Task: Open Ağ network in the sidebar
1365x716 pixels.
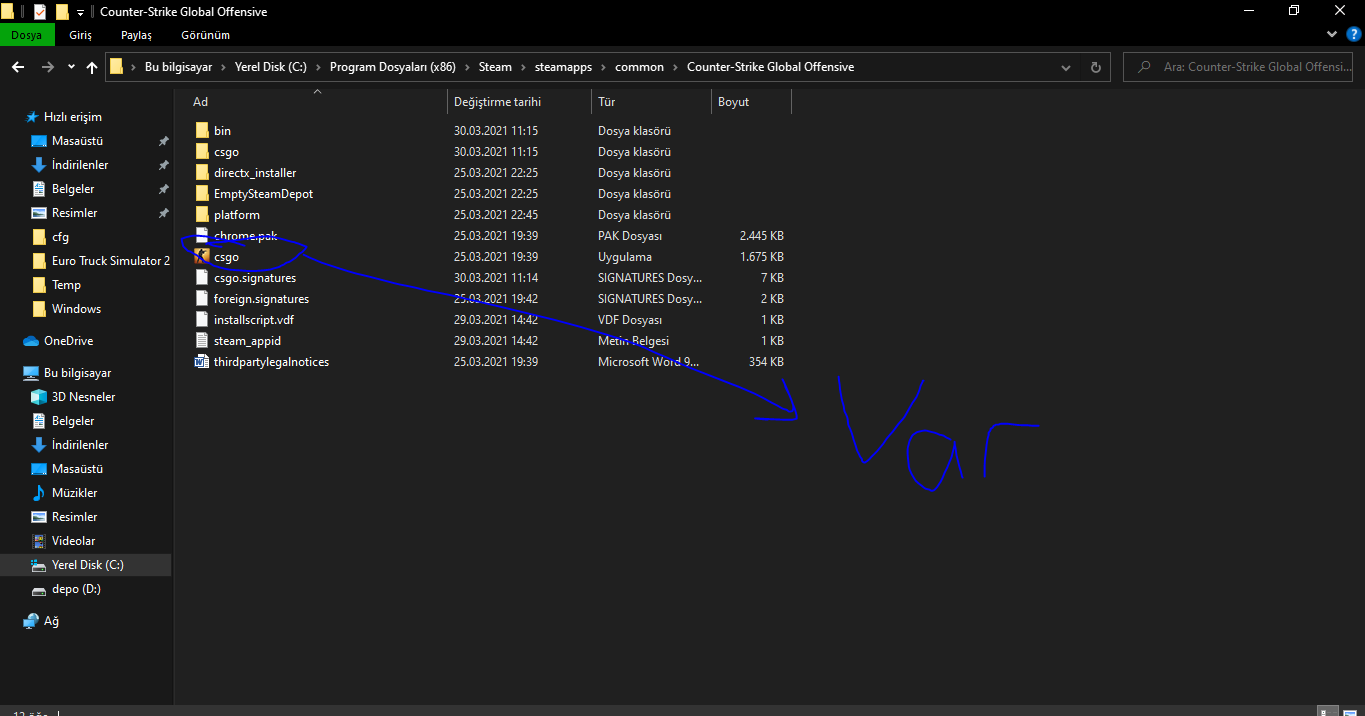Action: pos(51,621)
